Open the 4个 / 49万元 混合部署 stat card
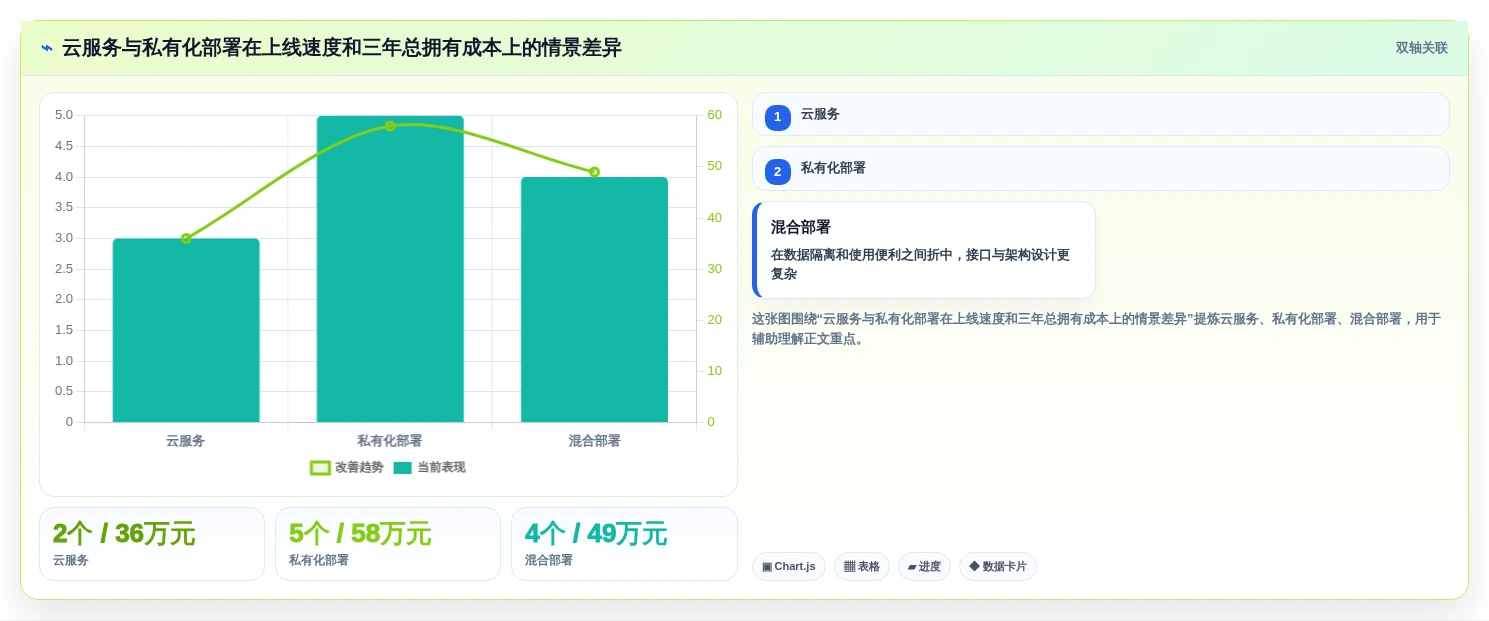1489x621 pixels. [624, 544]
